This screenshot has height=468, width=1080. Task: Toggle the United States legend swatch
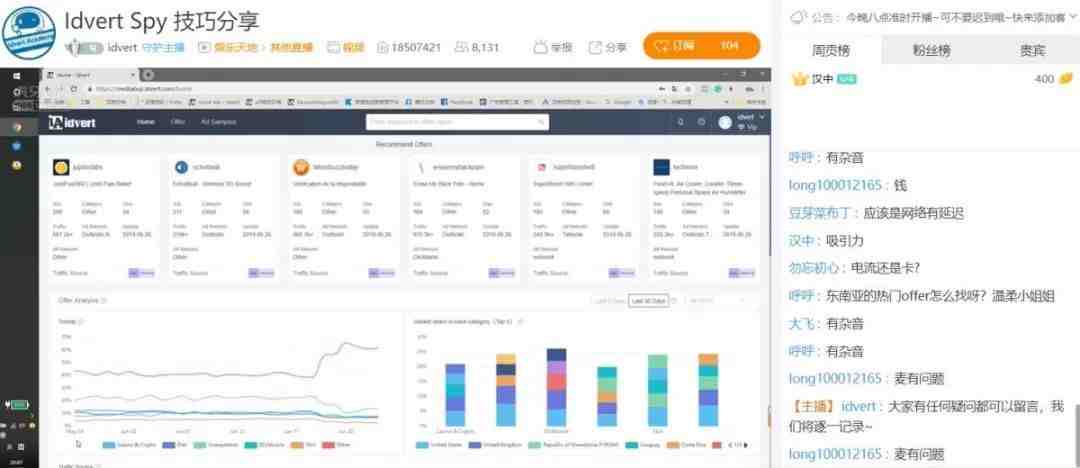pyautogui.click(x=422, y=445)
